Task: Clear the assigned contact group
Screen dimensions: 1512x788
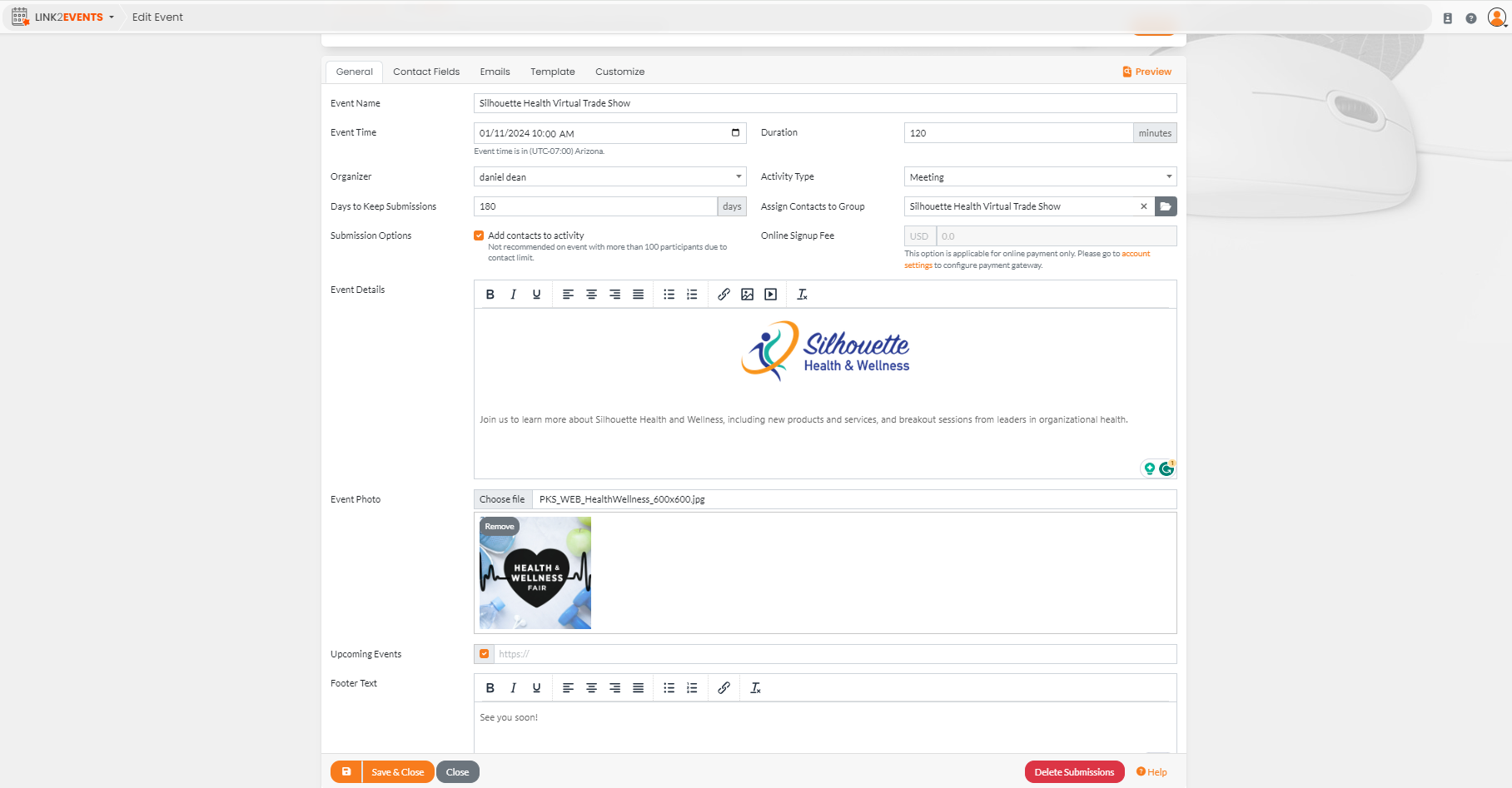Action: coord(1144,206)
